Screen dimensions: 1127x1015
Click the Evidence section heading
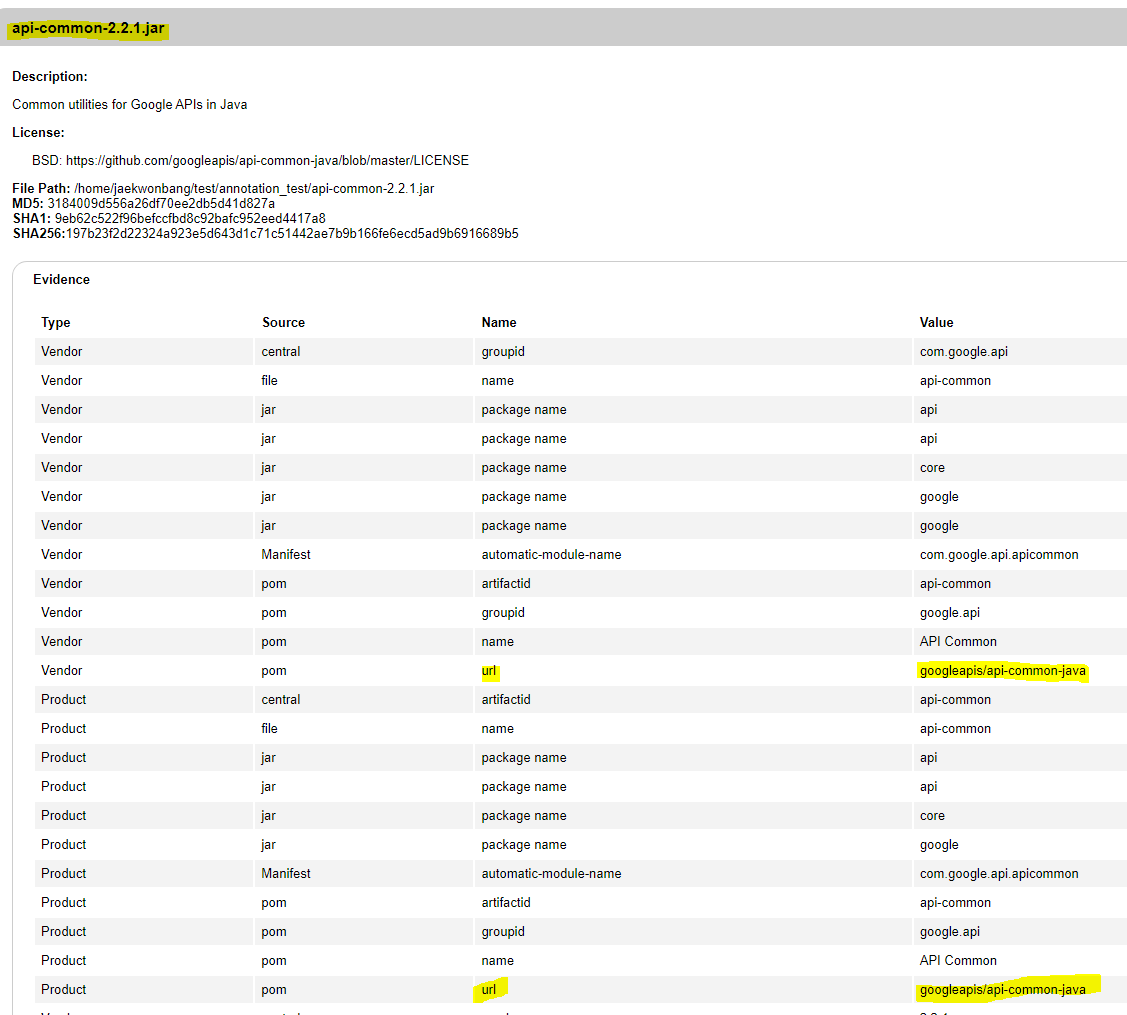tap(61, 279)
